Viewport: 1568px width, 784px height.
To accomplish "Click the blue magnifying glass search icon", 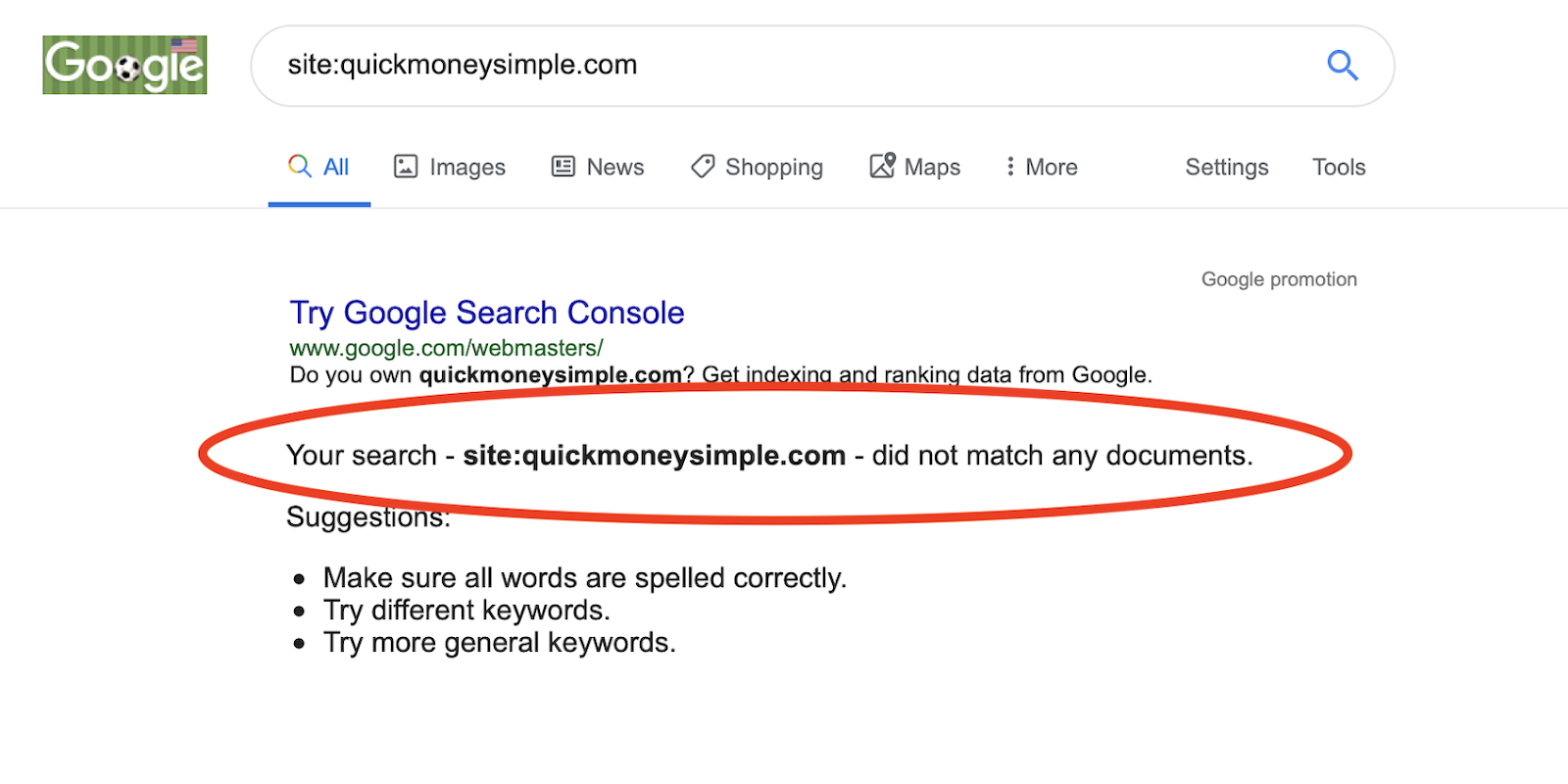I will pyautogui.click(x=1342, y=66).
